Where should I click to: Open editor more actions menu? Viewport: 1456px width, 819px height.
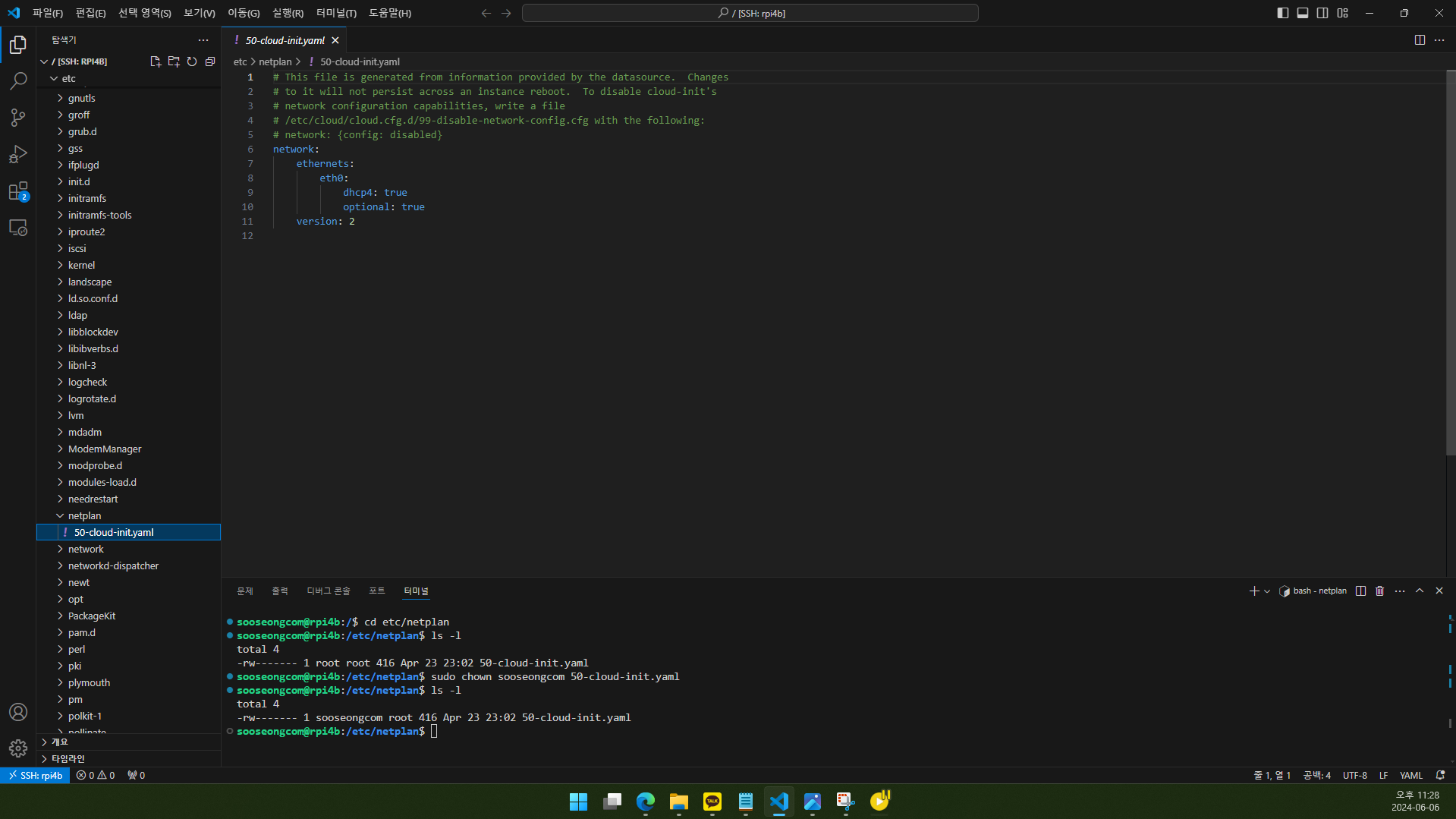1439,39
